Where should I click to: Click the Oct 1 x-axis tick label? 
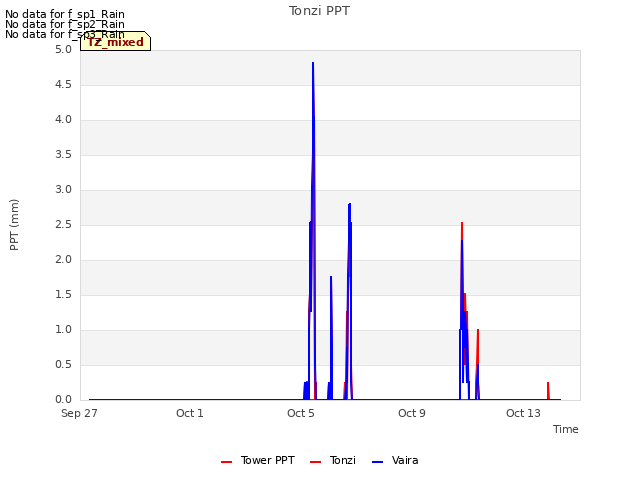point(190,413)
